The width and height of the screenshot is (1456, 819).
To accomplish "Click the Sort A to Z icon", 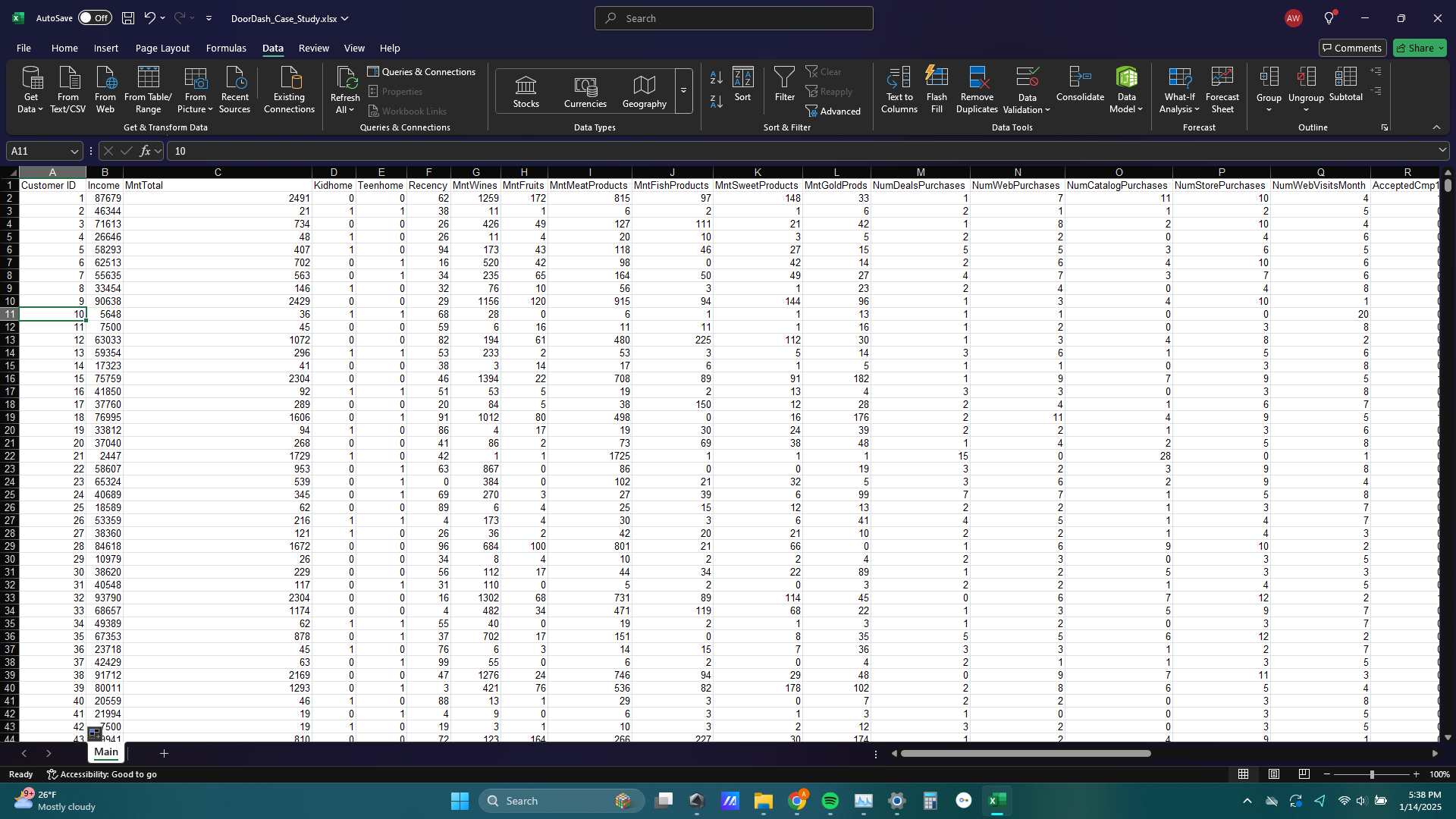I will pyautogui.click(x=716, y=77).
